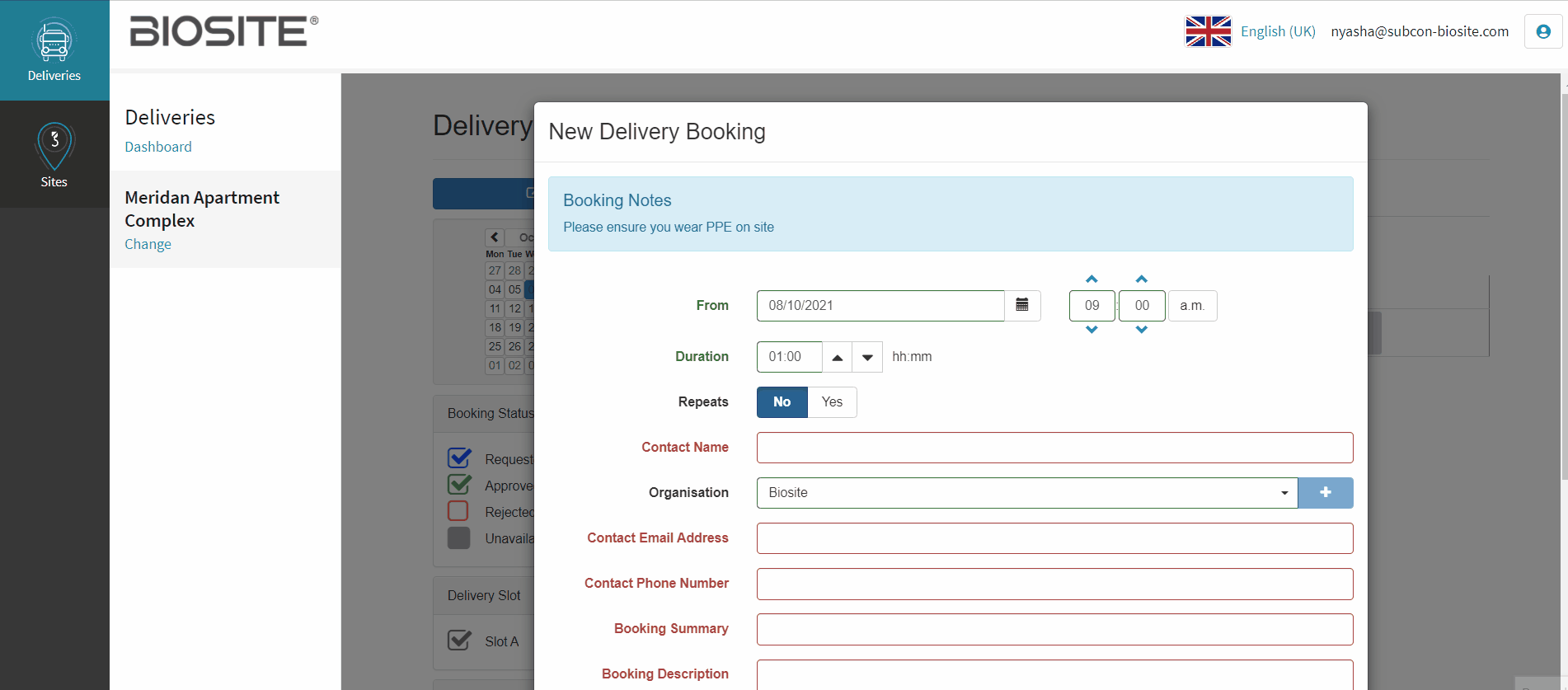Toggle the Unavailable status checkbox
Screen dimensions: 1568x690
458,537
